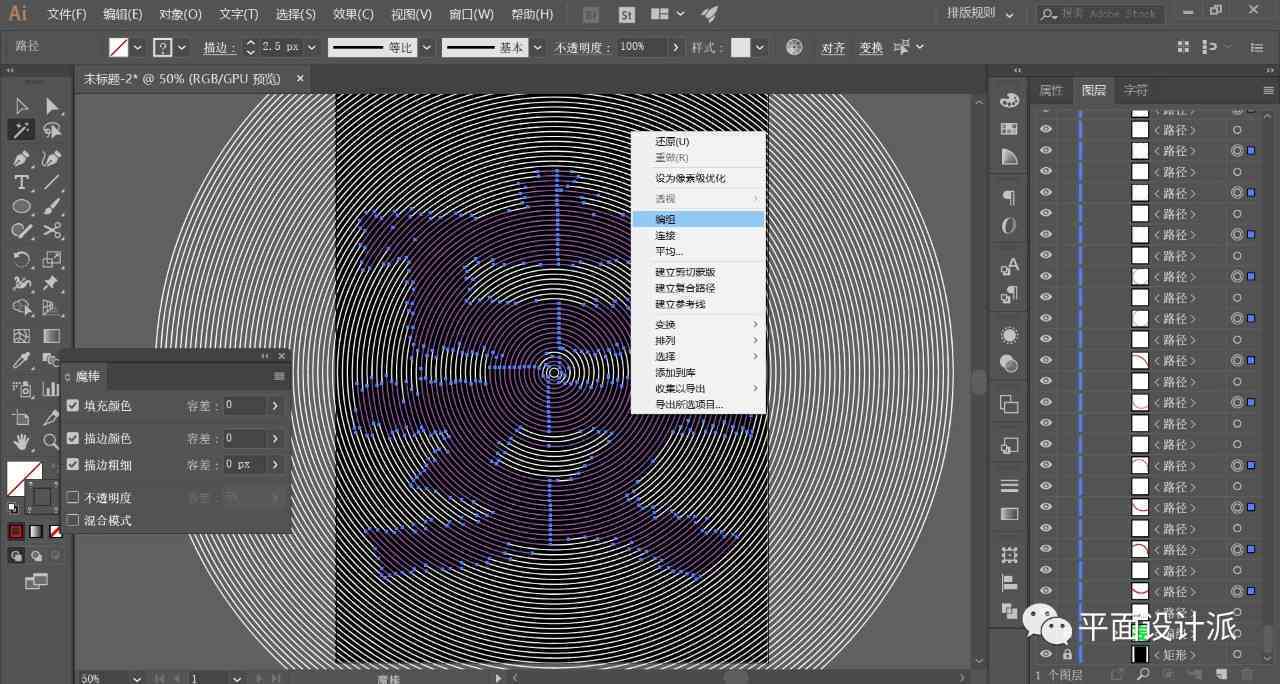The image size is (1280, 684).
Task: Click the 对齐 (Align) link in control bar
Action: click(x=833, y=48)
